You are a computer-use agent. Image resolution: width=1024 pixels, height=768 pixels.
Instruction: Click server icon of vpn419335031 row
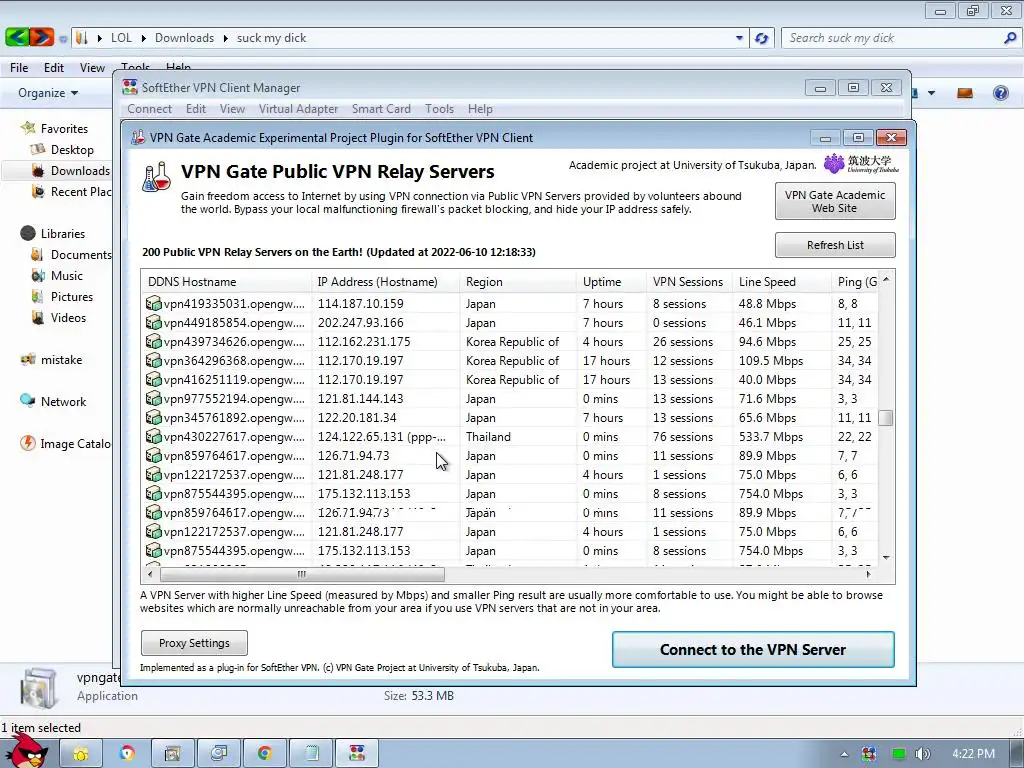(153, 303)
